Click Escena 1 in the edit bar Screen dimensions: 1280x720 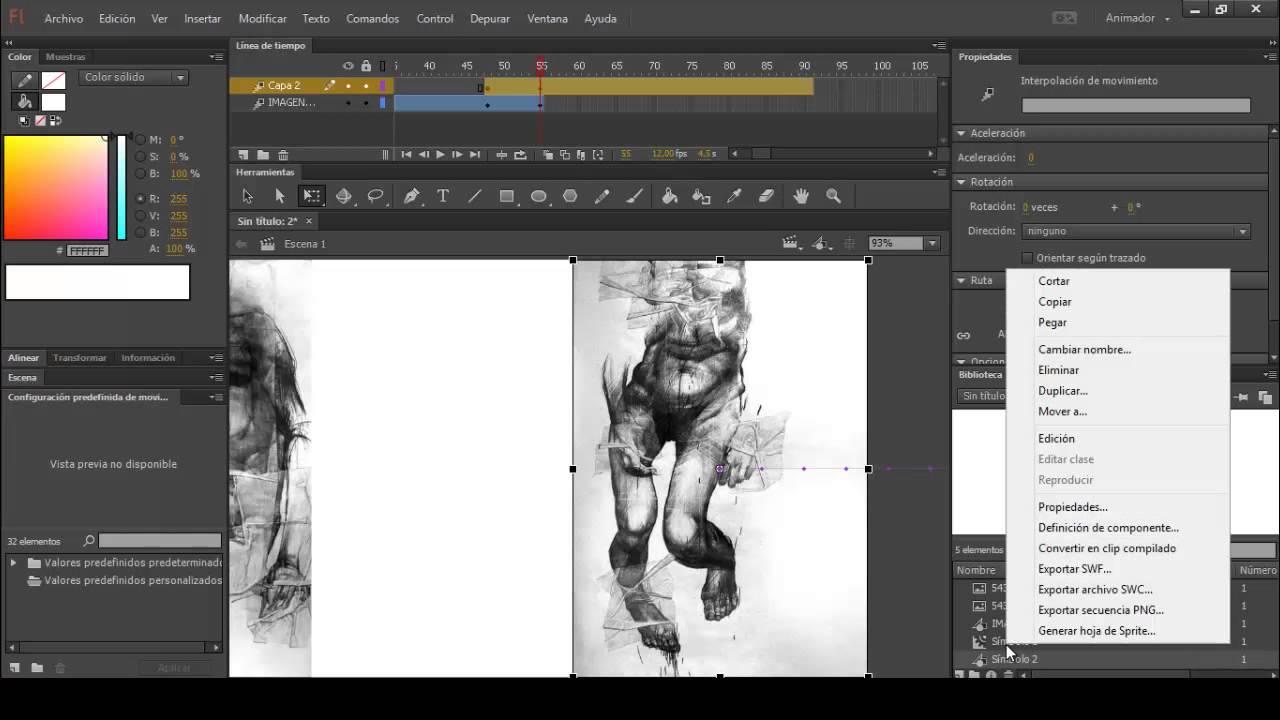[x=305, y=244]
